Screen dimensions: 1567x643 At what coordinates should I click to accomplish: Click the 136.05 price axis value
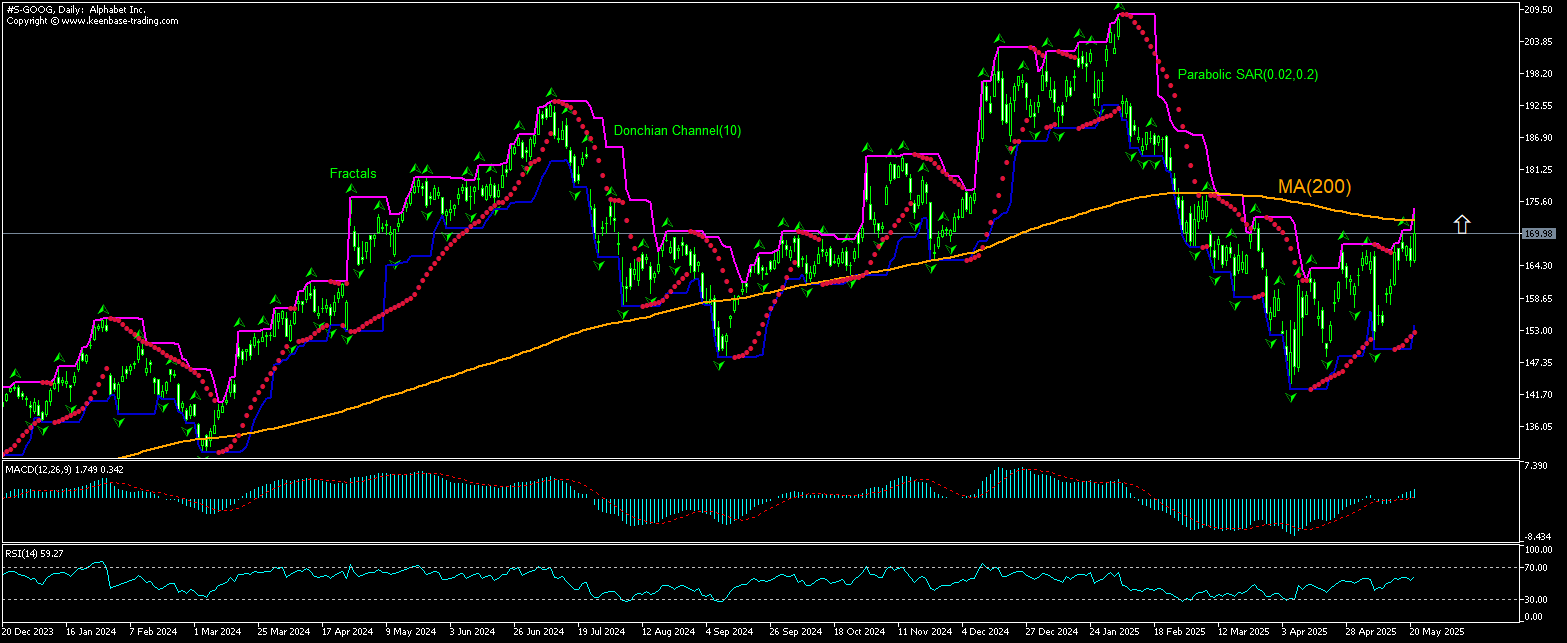tap(1537, 427)
